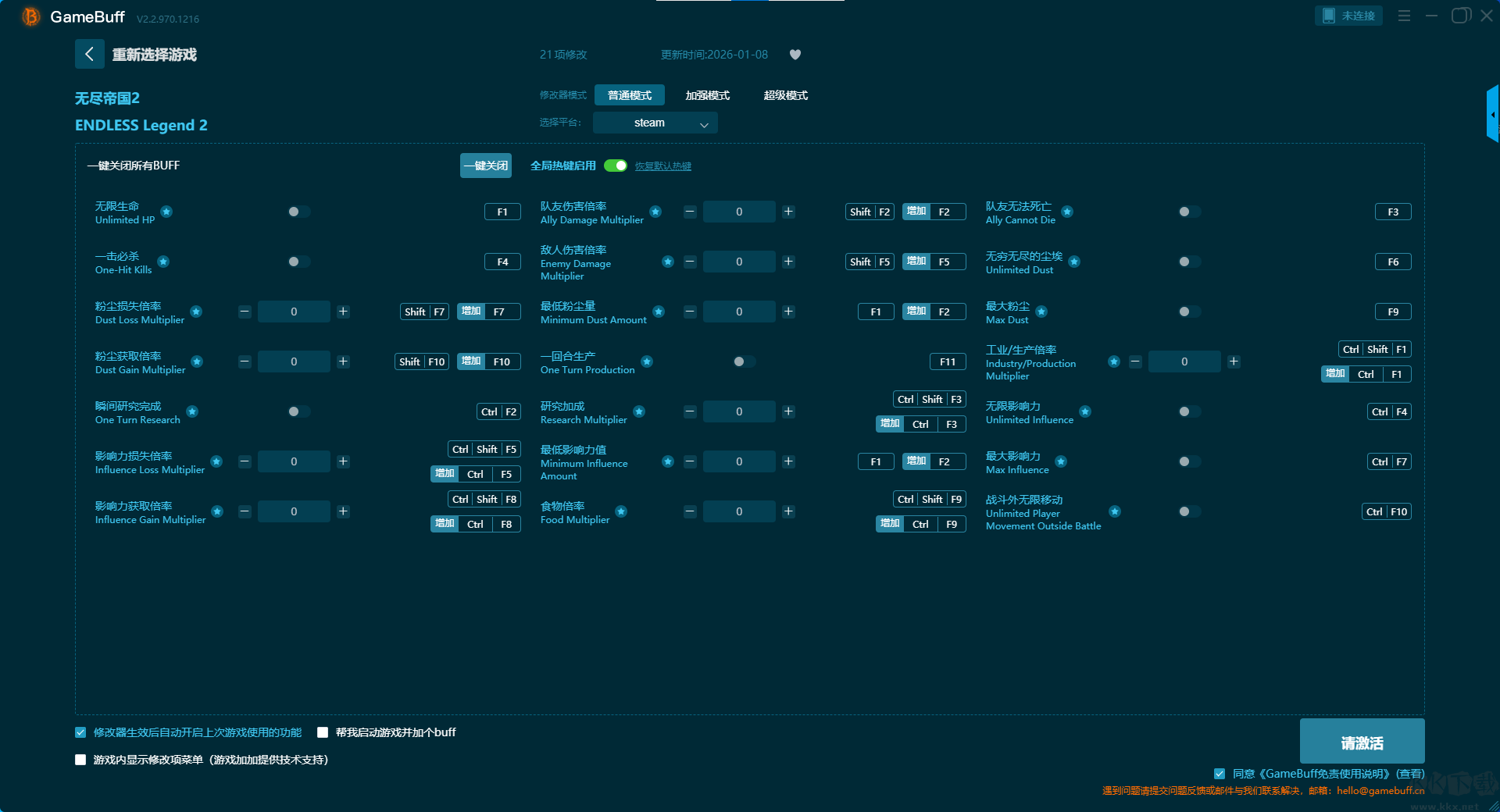Viewport: 1500px width, 812px height.
Task: Click the star icon next to One-Hit Kills
Action: point(163,262)
